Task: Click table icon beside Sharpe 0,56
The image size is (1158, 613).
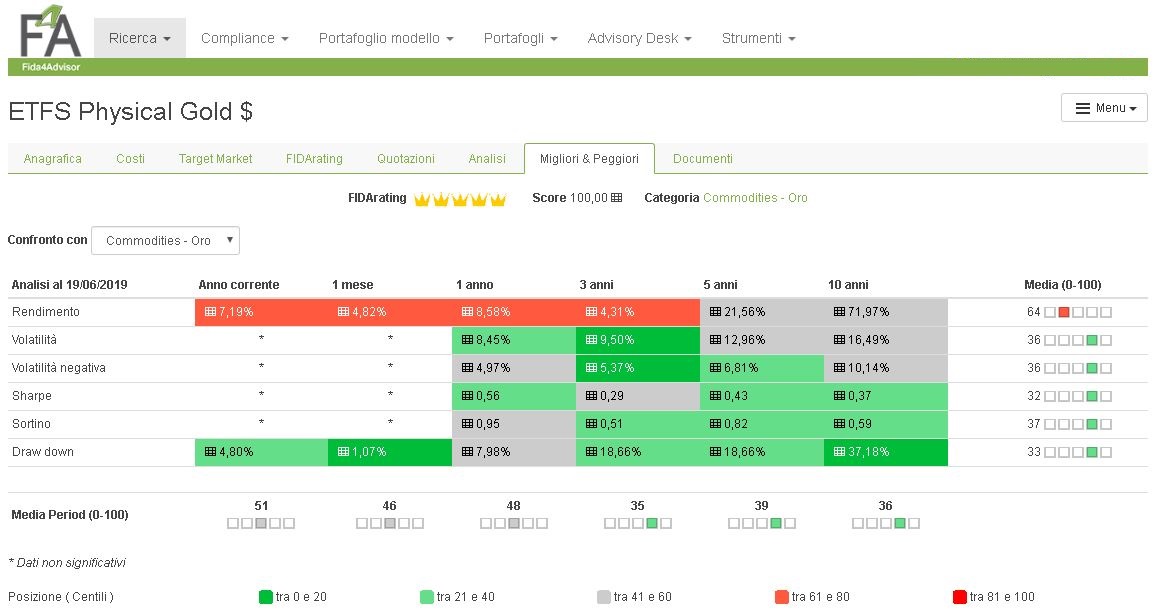Action: [x=467, y=396]
